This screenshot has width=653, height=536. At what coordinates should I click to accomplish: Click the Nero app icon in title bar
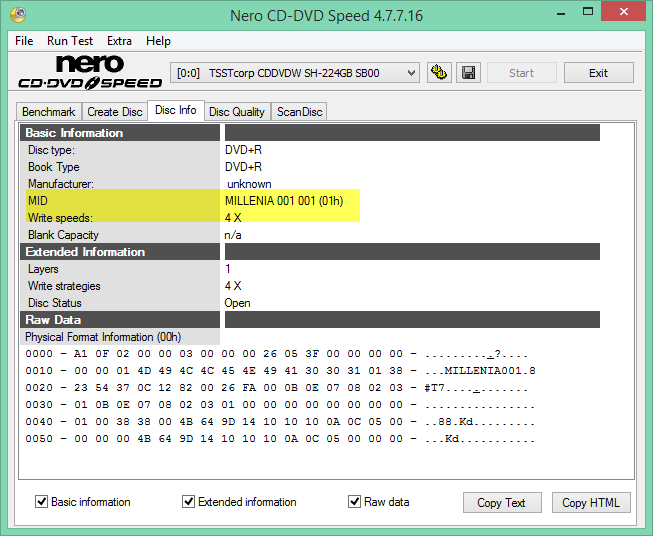coord(18,15)
